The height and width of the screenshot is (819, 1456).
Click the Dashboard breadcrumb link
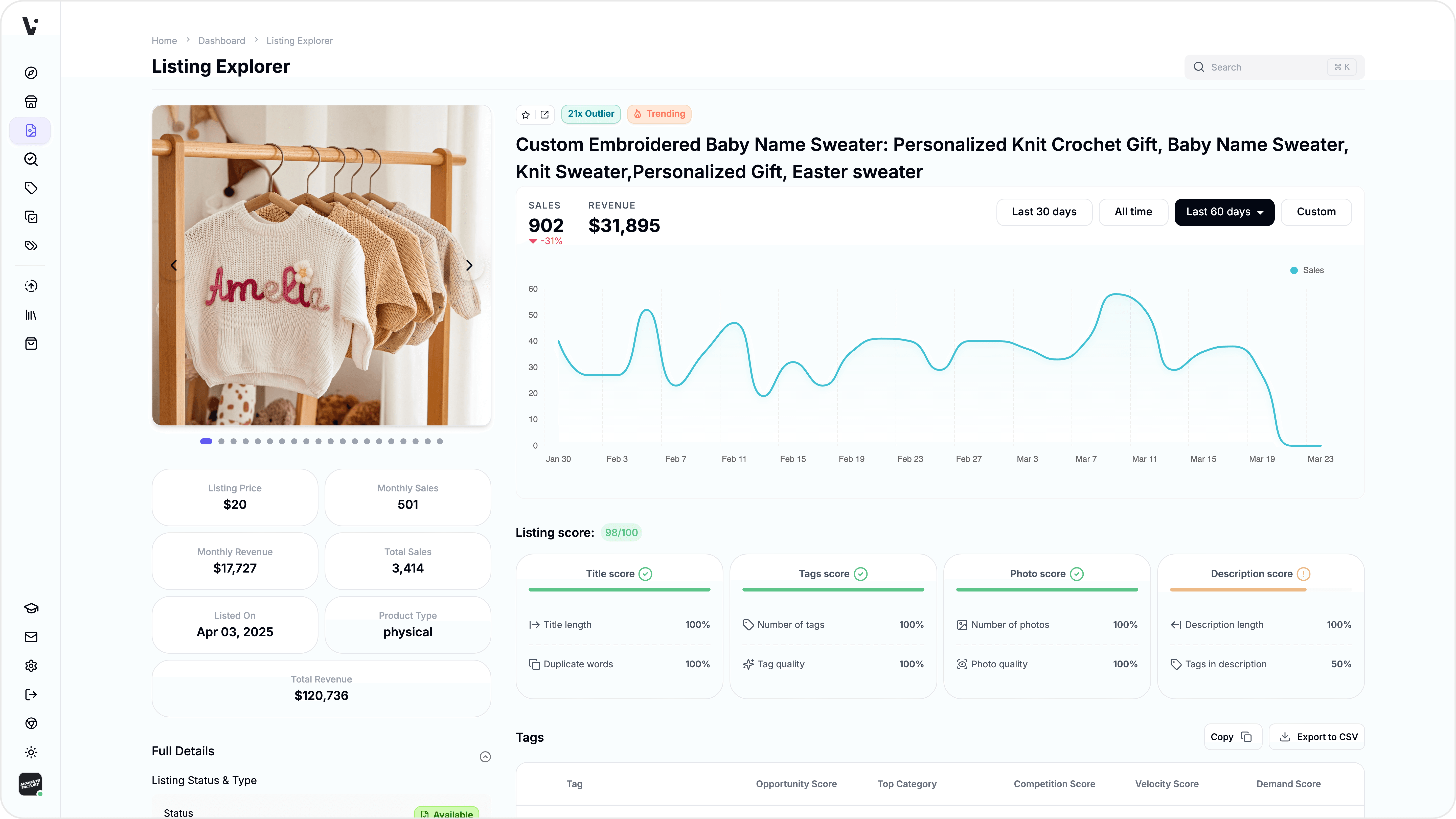(x=222, y=41)
